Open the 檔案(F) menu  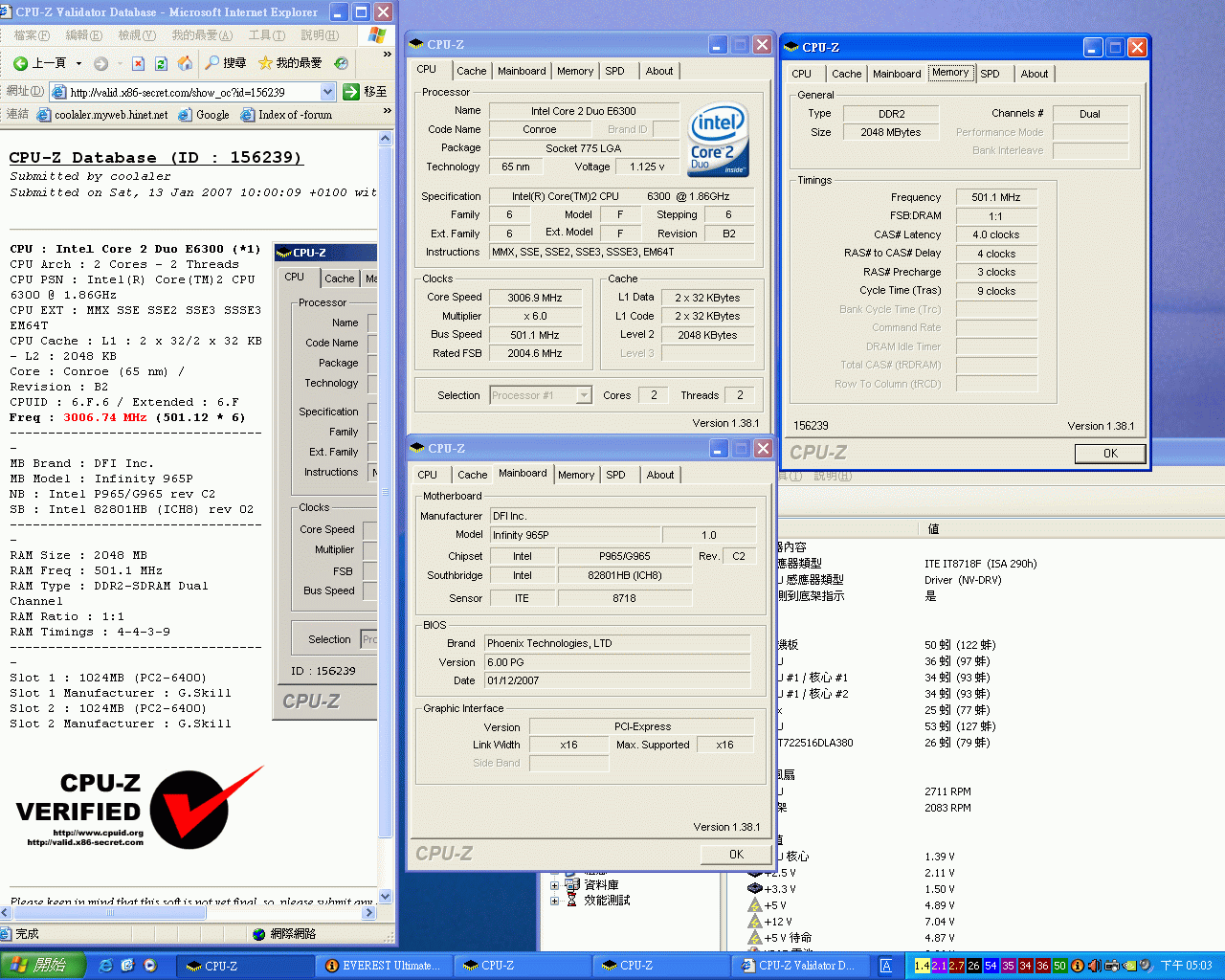[x=32, y=35]
